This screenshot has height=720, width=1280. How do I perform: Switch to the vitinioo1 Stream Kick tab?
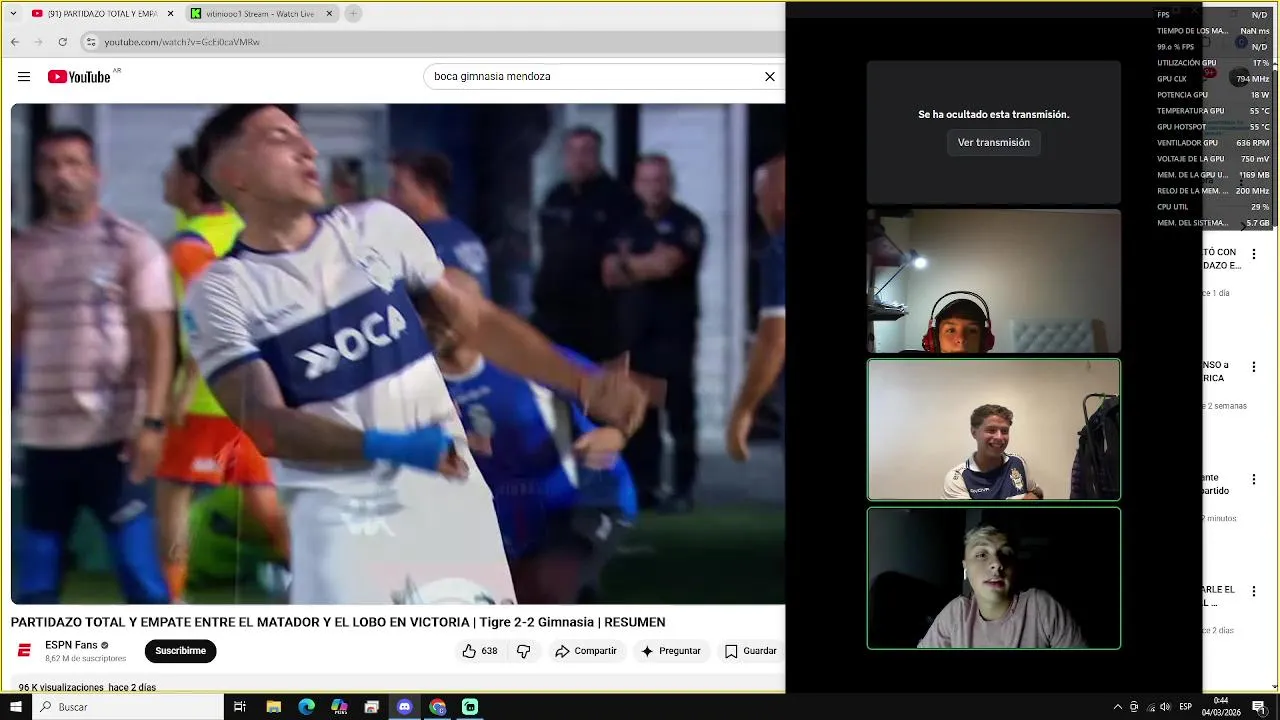[x=260, y=14]
